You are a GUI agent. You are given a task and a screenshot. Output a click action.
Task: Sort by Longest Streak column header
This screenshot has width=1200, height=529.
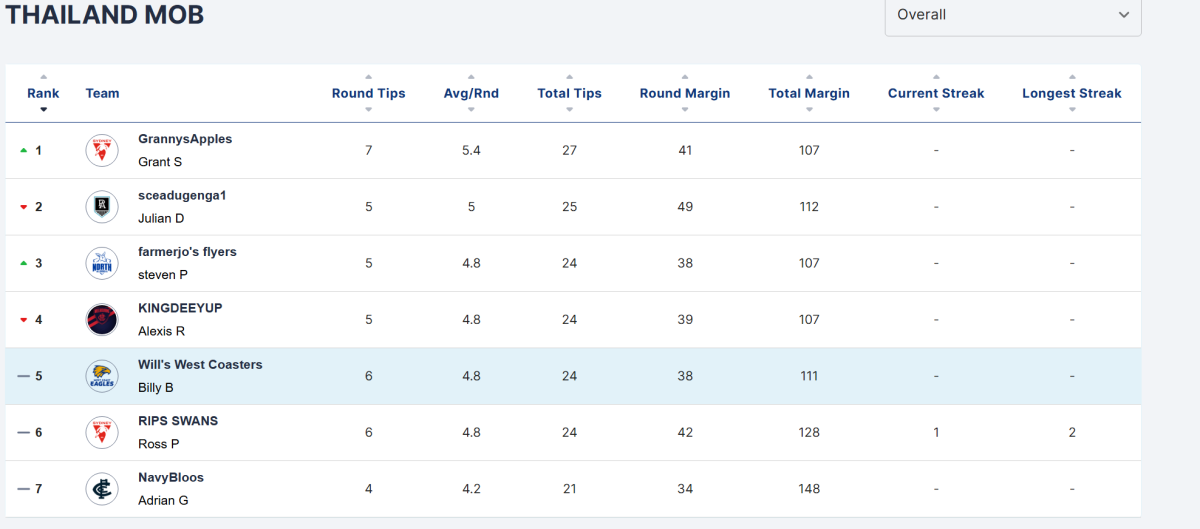pos(1072,93)
